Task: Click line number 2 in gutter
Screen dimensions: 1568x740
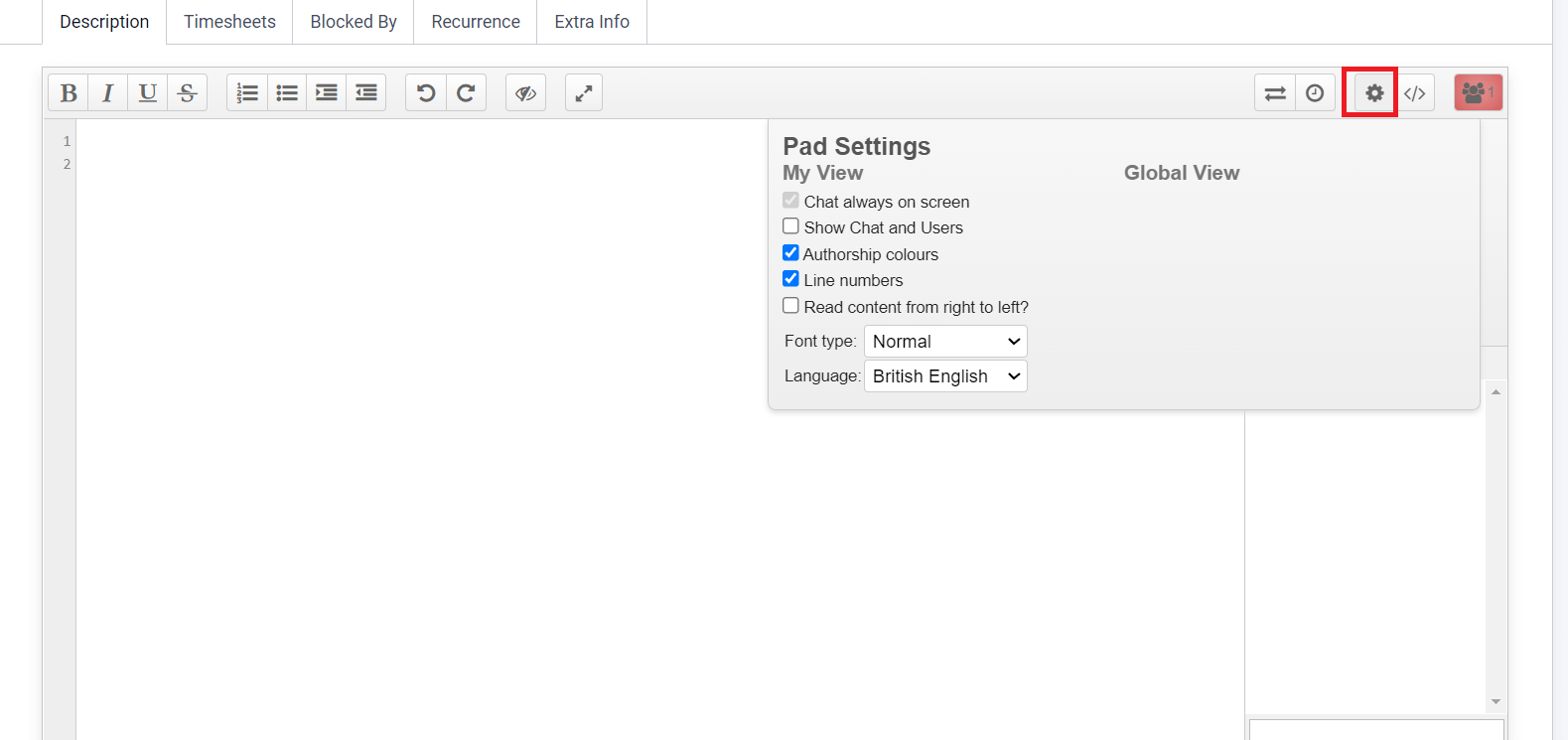Action: click(x=67, y=164)
